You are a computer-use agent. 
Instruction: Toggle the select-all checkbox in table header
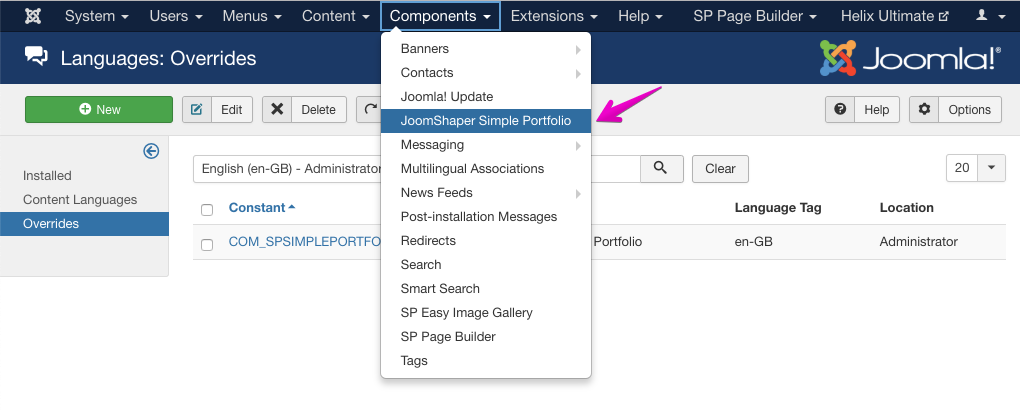(x=207, y=210)
